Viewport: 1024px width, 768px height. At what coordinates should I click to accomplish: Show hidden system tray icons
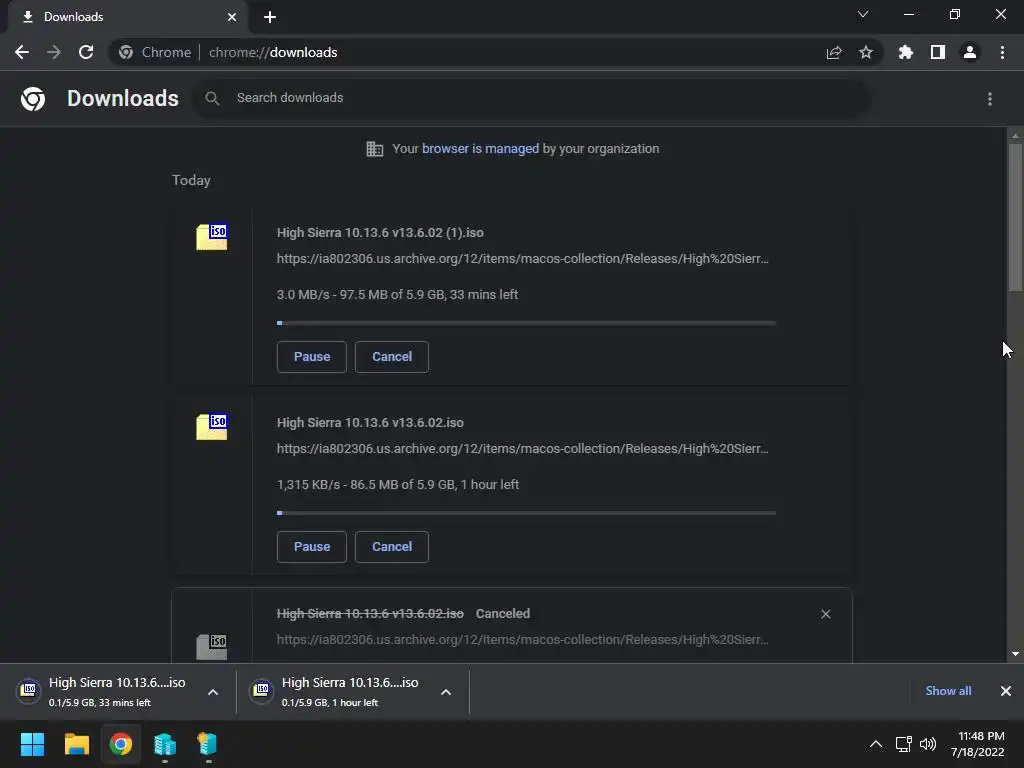pyautogui.click(x=876, y=744)
